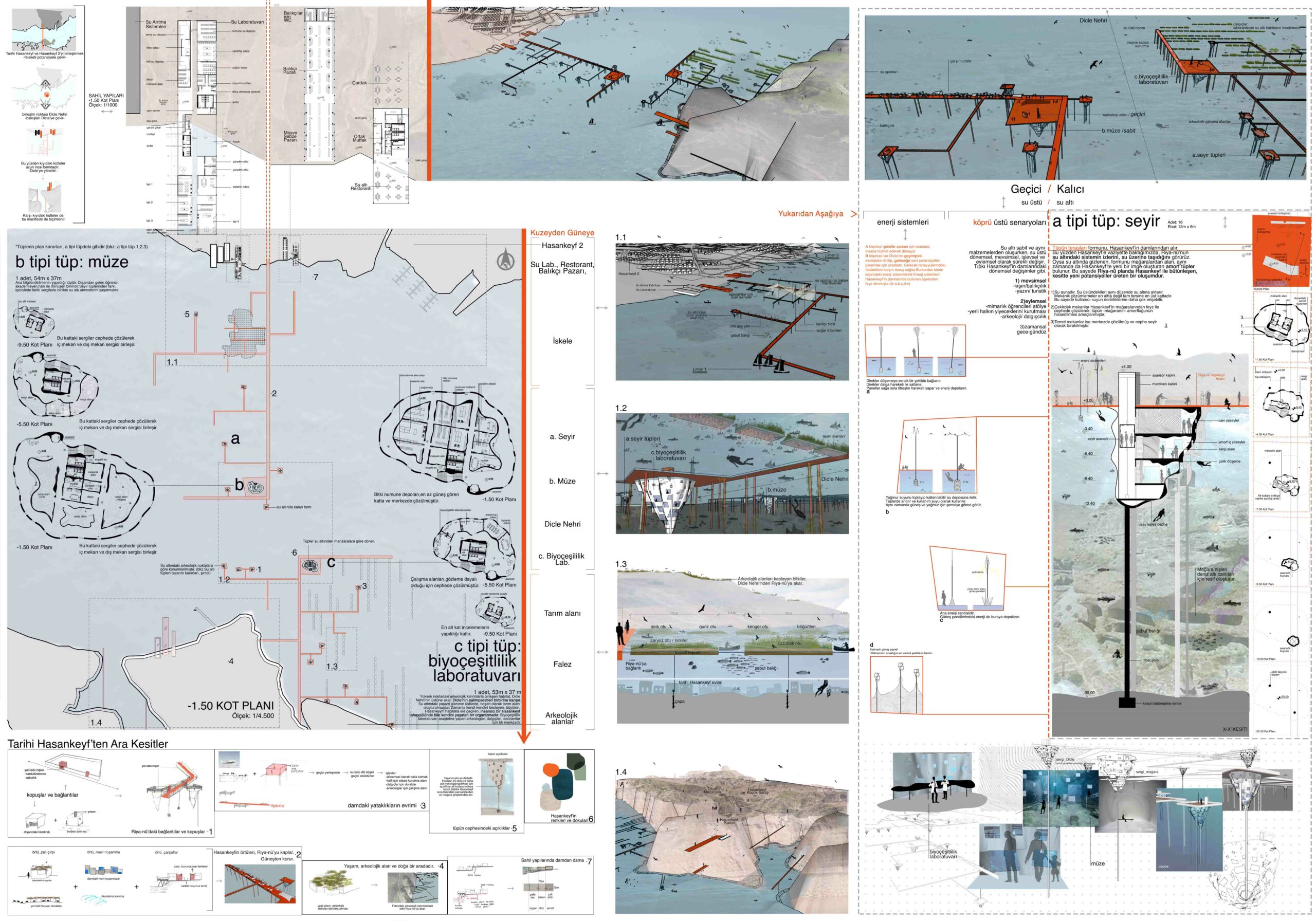Click the horizontal double arrow beside image 1.1

(601, 308)
